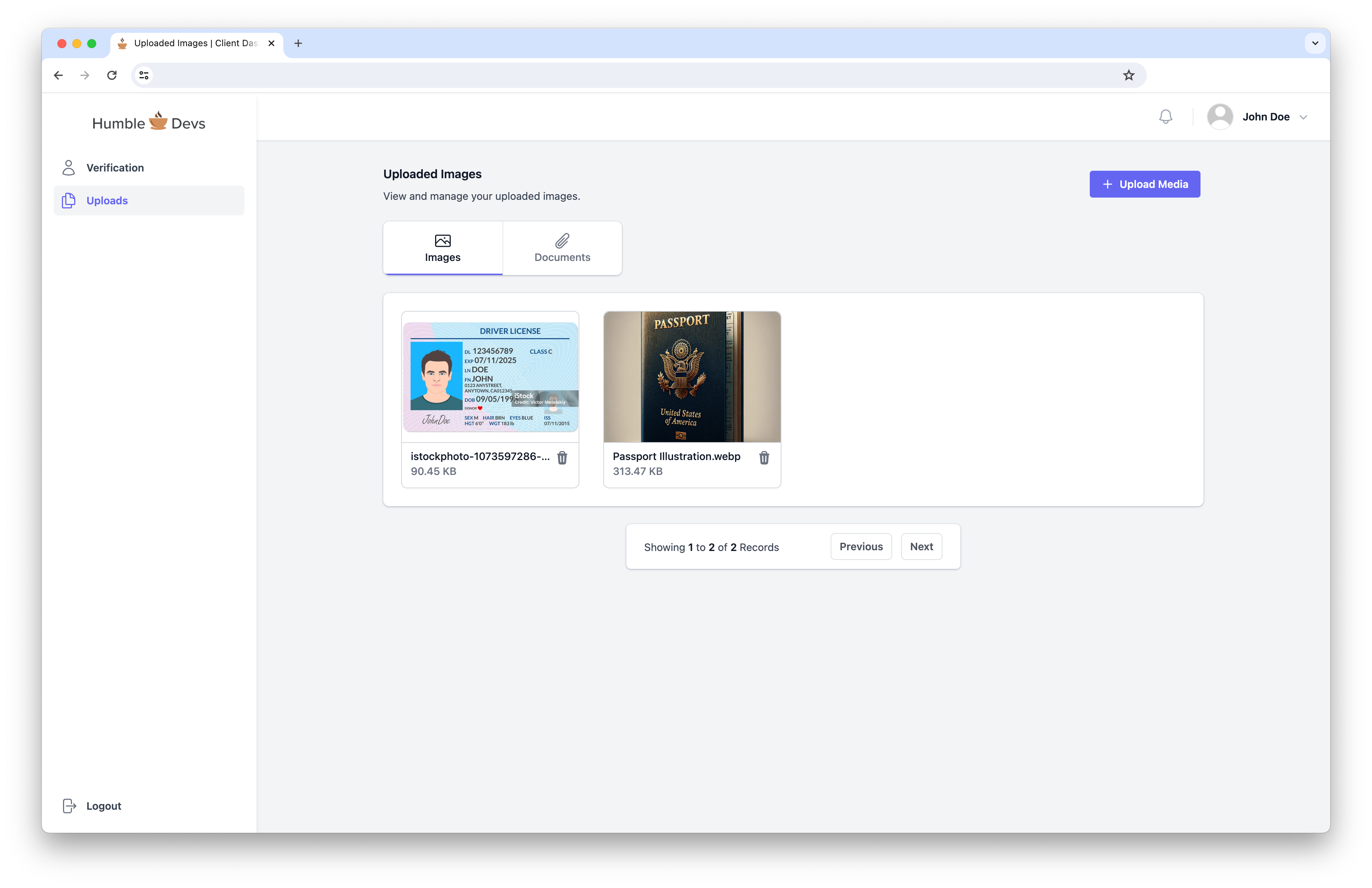Open the notifications bell
This screenshot has height=888, width=1372.
(x=1165, y=117)
